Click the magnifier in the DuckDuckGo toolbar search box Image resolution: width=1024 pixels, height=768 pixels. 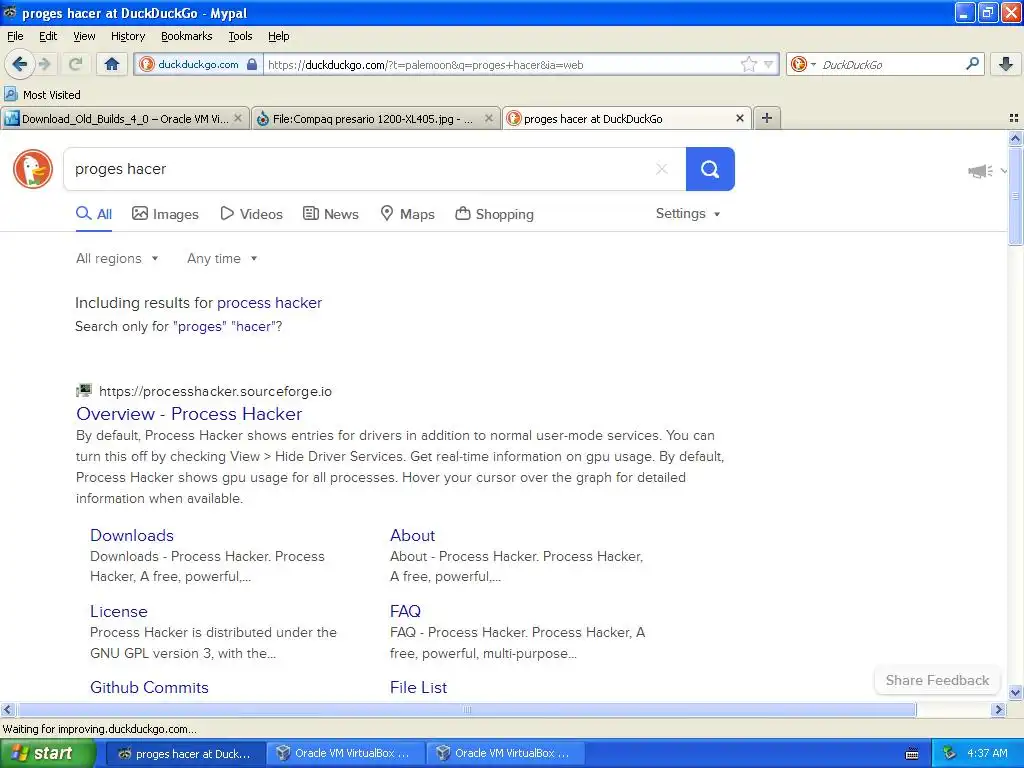pos(972,64)
